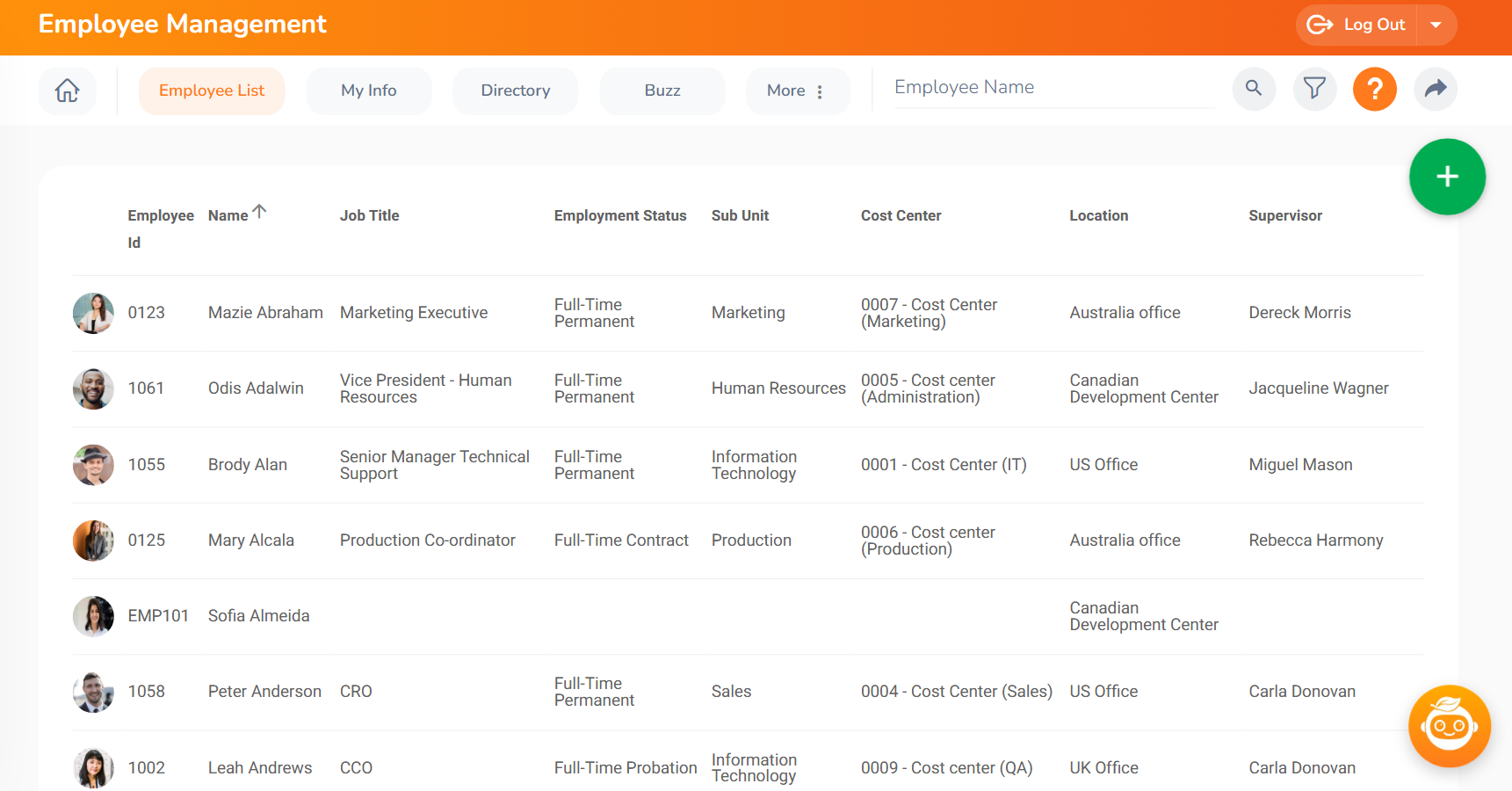1512x791 pixels.
Task: Click Senior Manager Technical Support title
Action: 435,465
